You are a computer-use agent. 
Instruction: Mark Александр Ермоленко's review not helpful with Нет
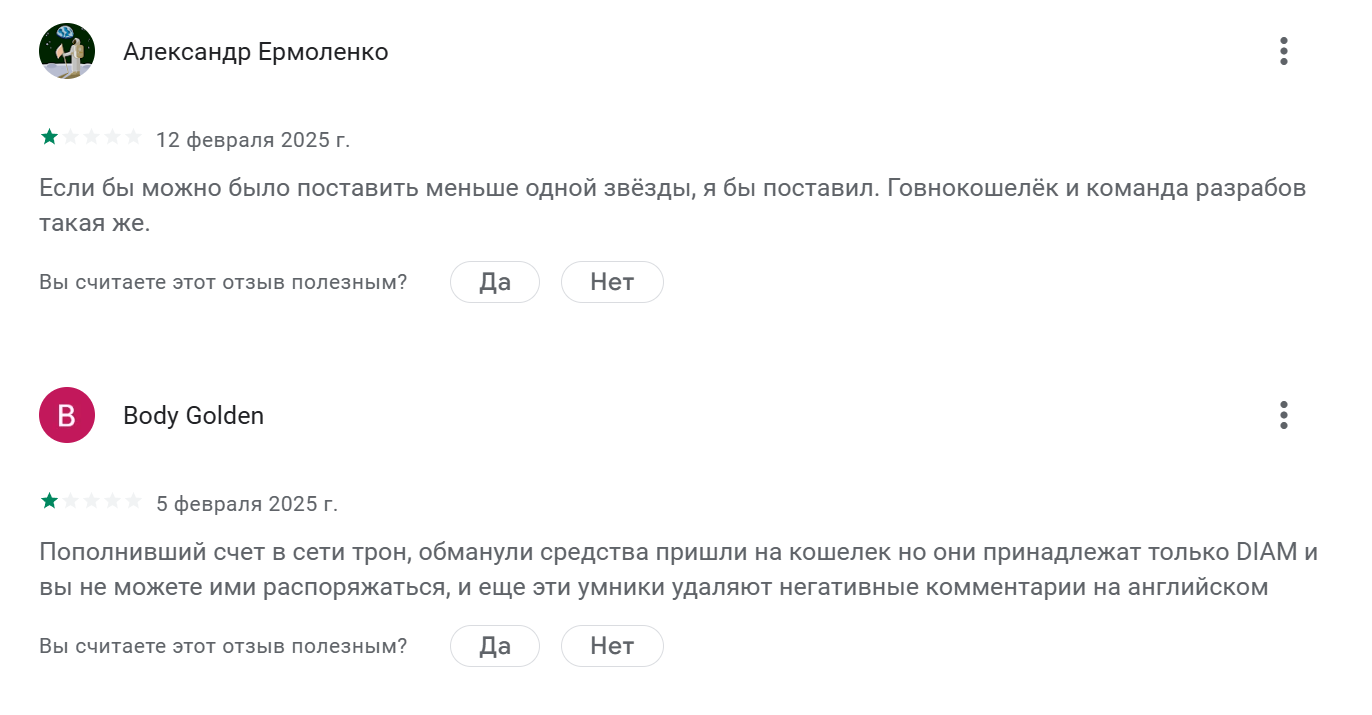click(612, 282)
